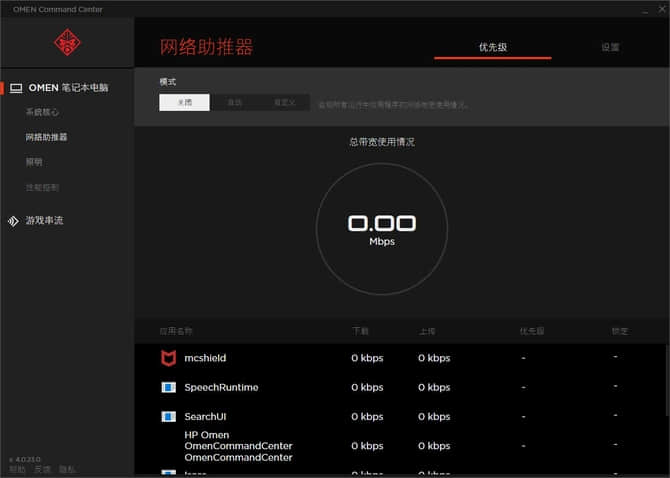Select the first (white highlighted) mode button
The width and height of the screenshot is (670, 478).
(x=185, y=103)
